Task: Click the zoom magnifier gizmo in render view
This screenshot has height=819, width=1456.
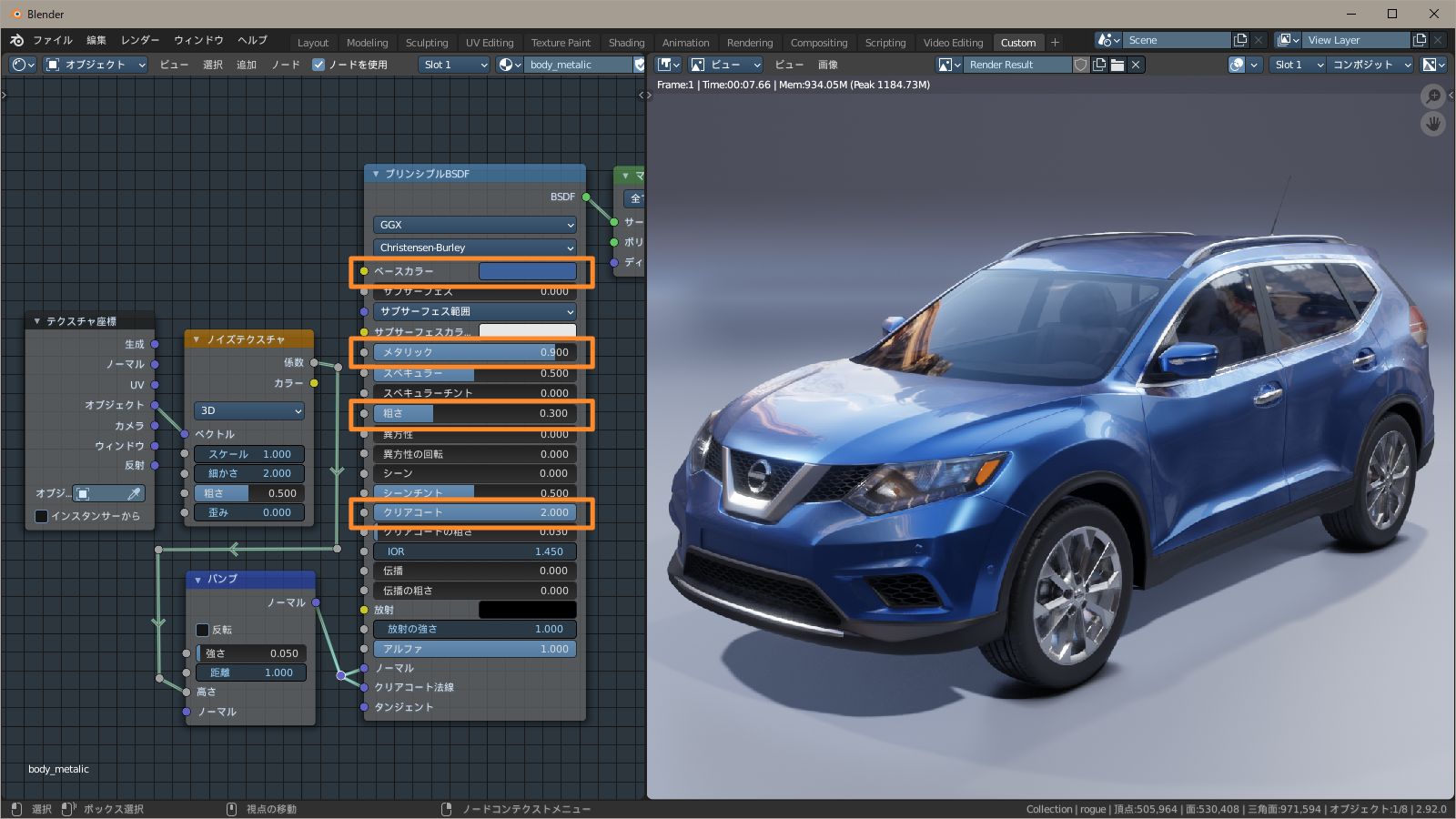Action: pos(1433,96)
